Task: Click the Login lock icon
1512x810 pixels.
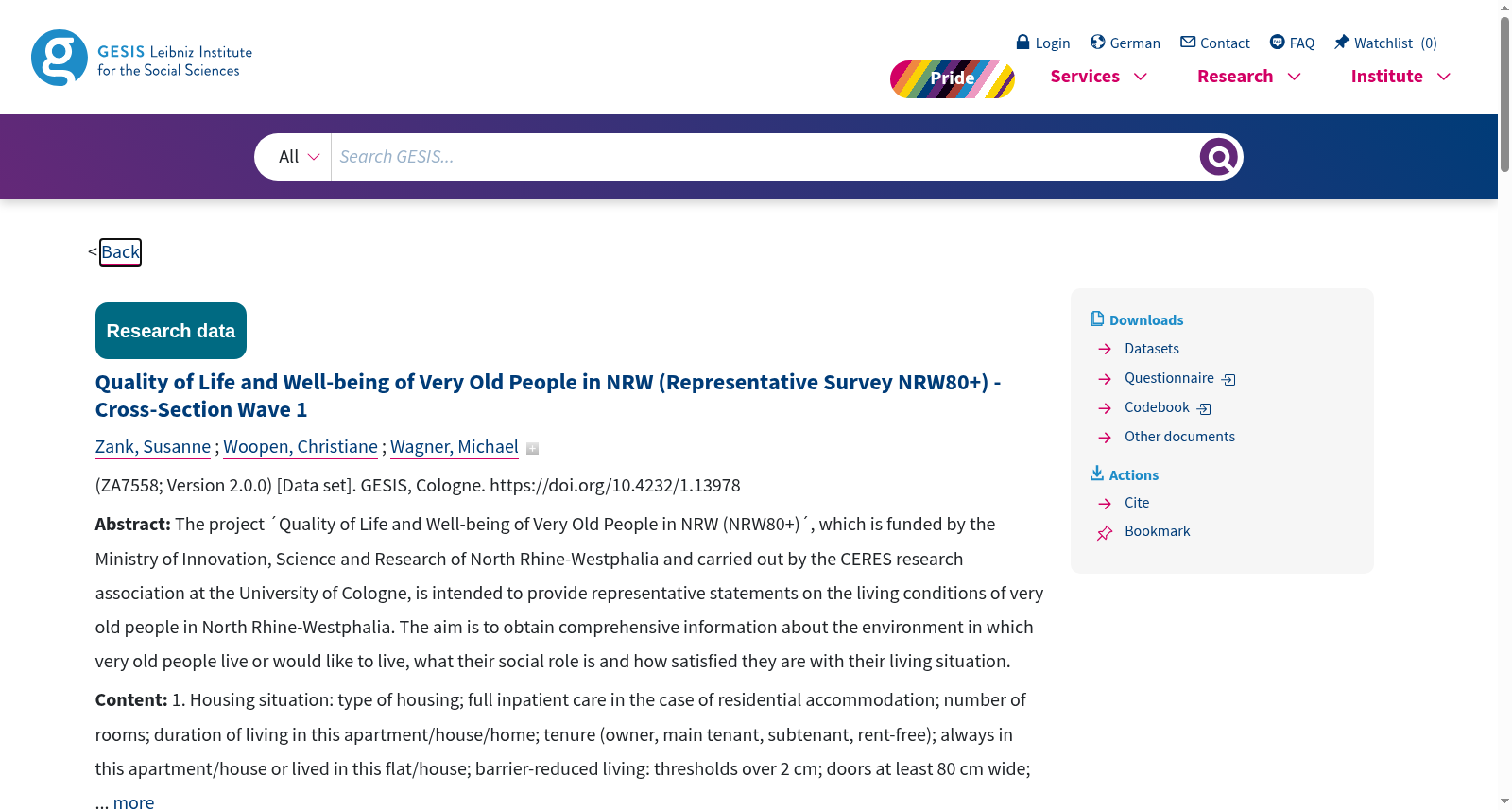Action: pyautogui.click(x=1022, y=42)
